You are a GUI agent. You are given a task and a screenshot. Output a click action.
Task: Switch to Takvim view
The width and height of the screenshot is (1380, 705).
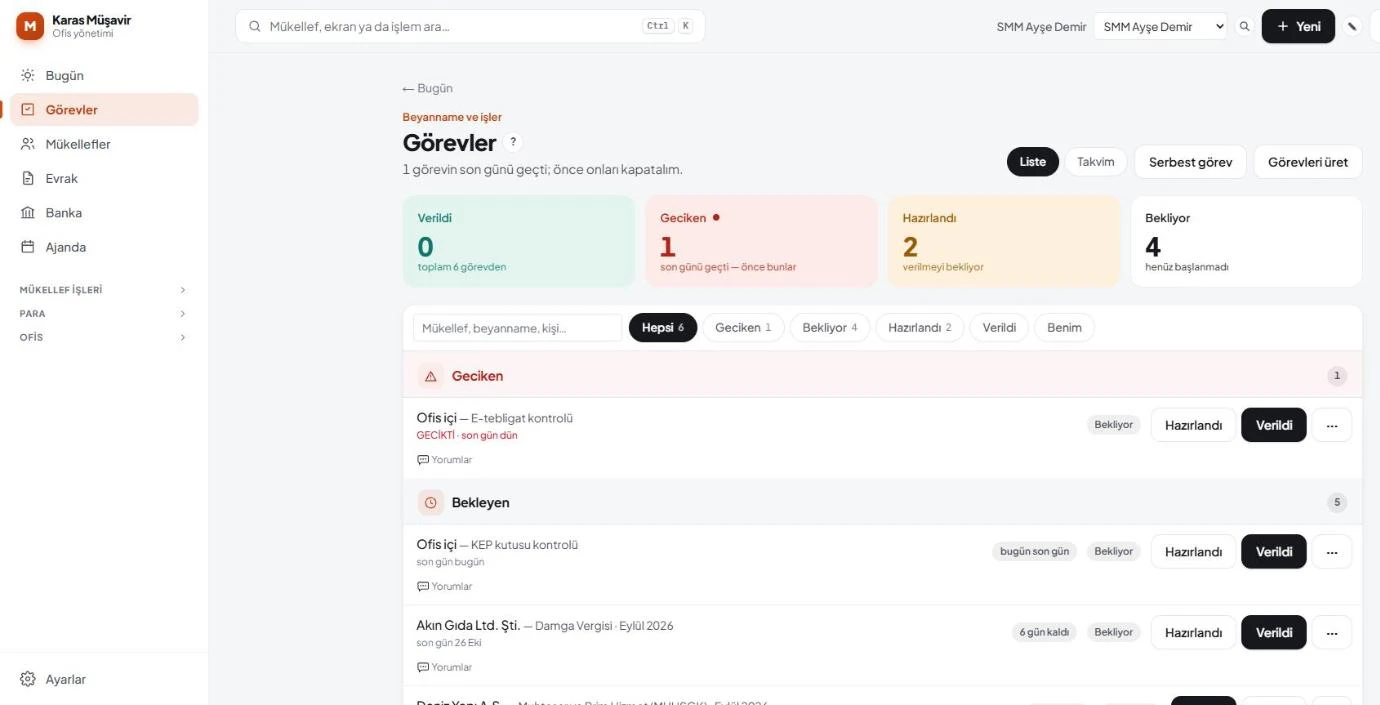click(1096, 162)
